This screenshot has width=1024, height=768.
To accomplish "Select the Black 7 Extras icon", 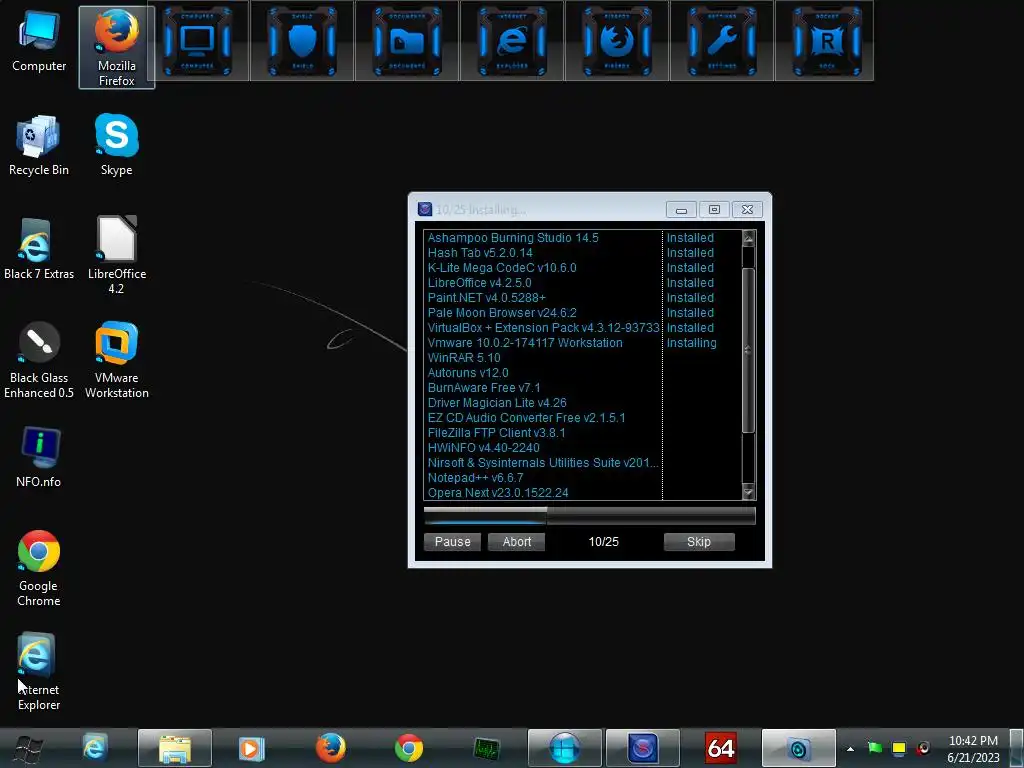I will (x=39, y=249).
